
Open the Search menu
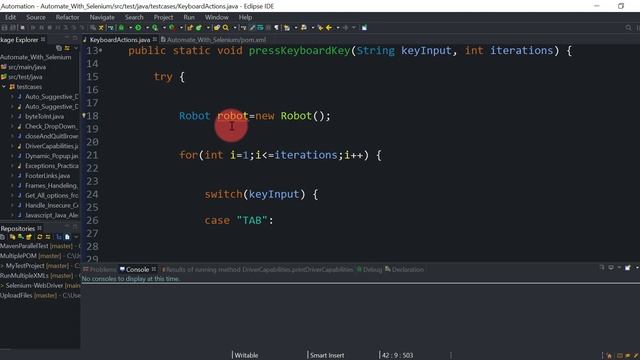click(134, 17)
